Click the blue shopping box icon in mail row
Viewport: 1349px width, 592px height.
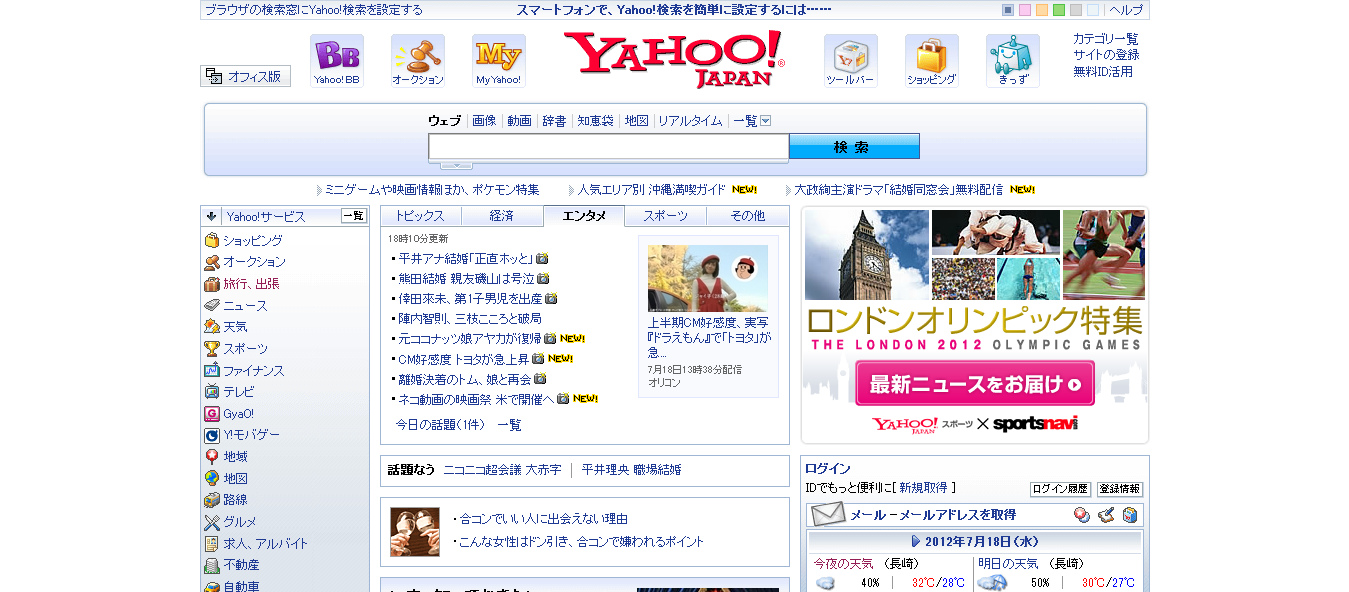pos(1130,515)
